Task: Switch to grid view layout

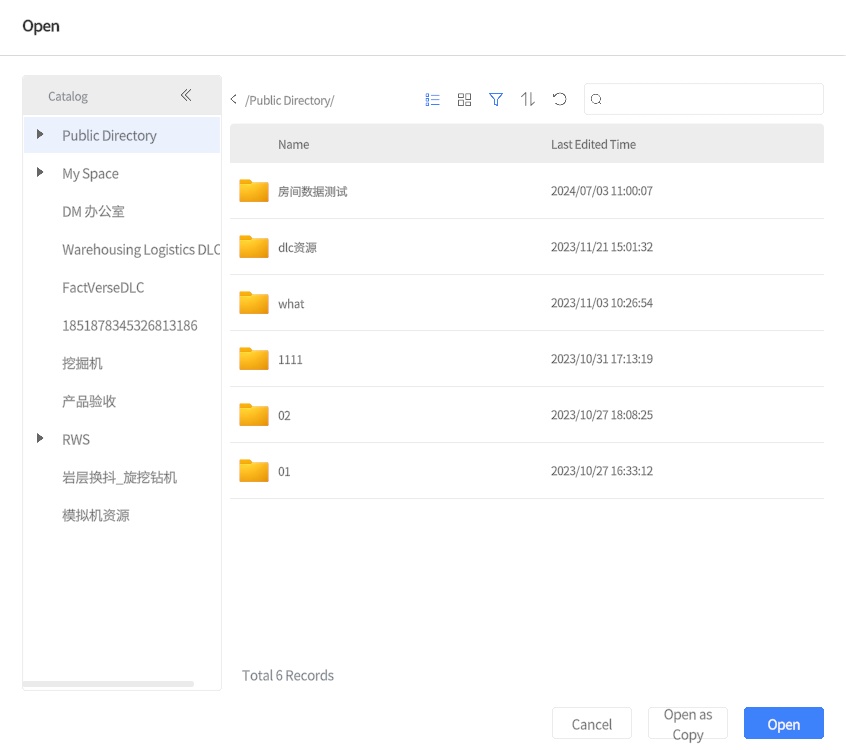Action: 464,99
